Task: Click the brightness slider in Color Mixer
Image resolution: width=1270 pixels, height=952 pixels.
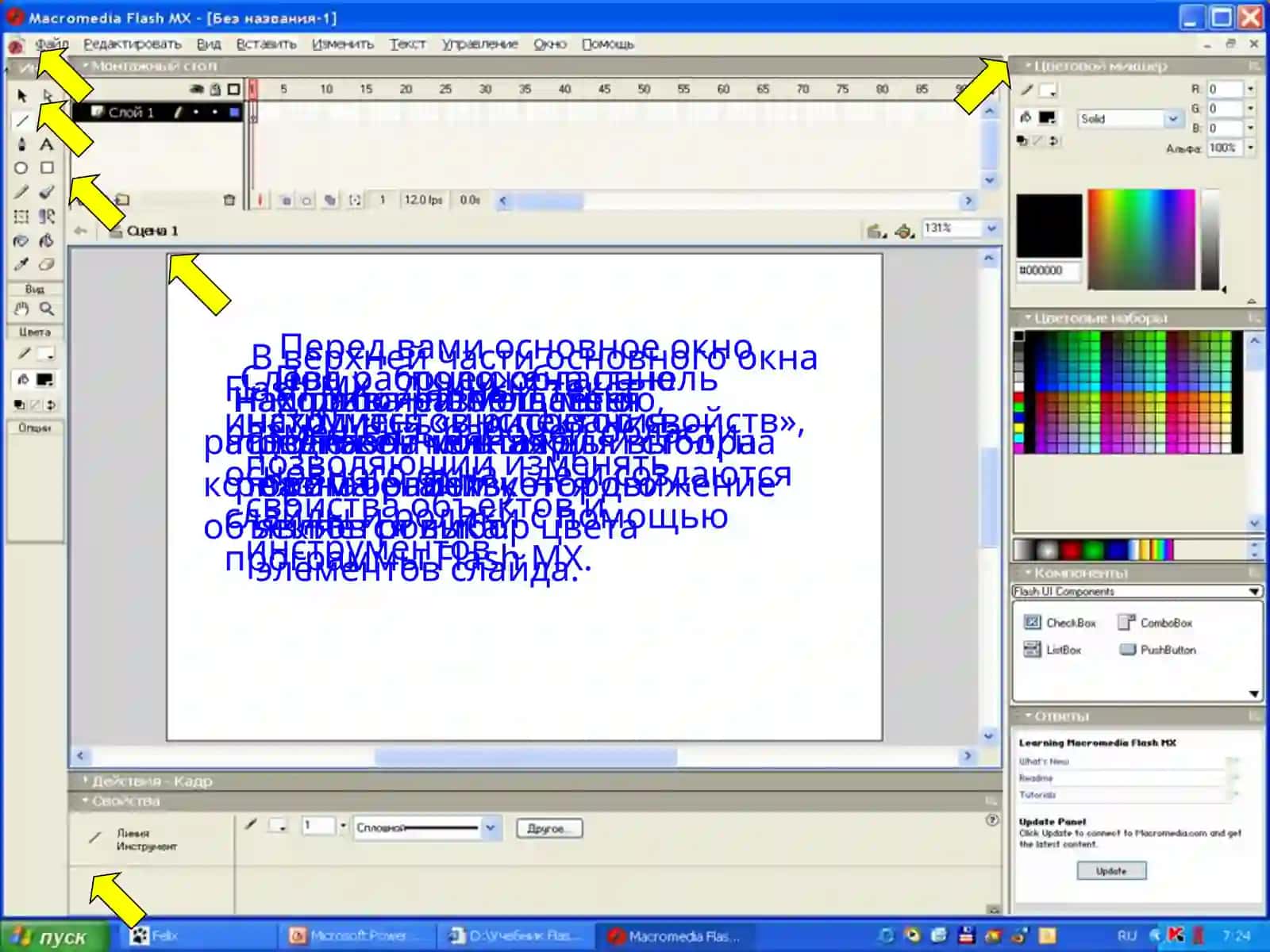Action: [1210, 240]
